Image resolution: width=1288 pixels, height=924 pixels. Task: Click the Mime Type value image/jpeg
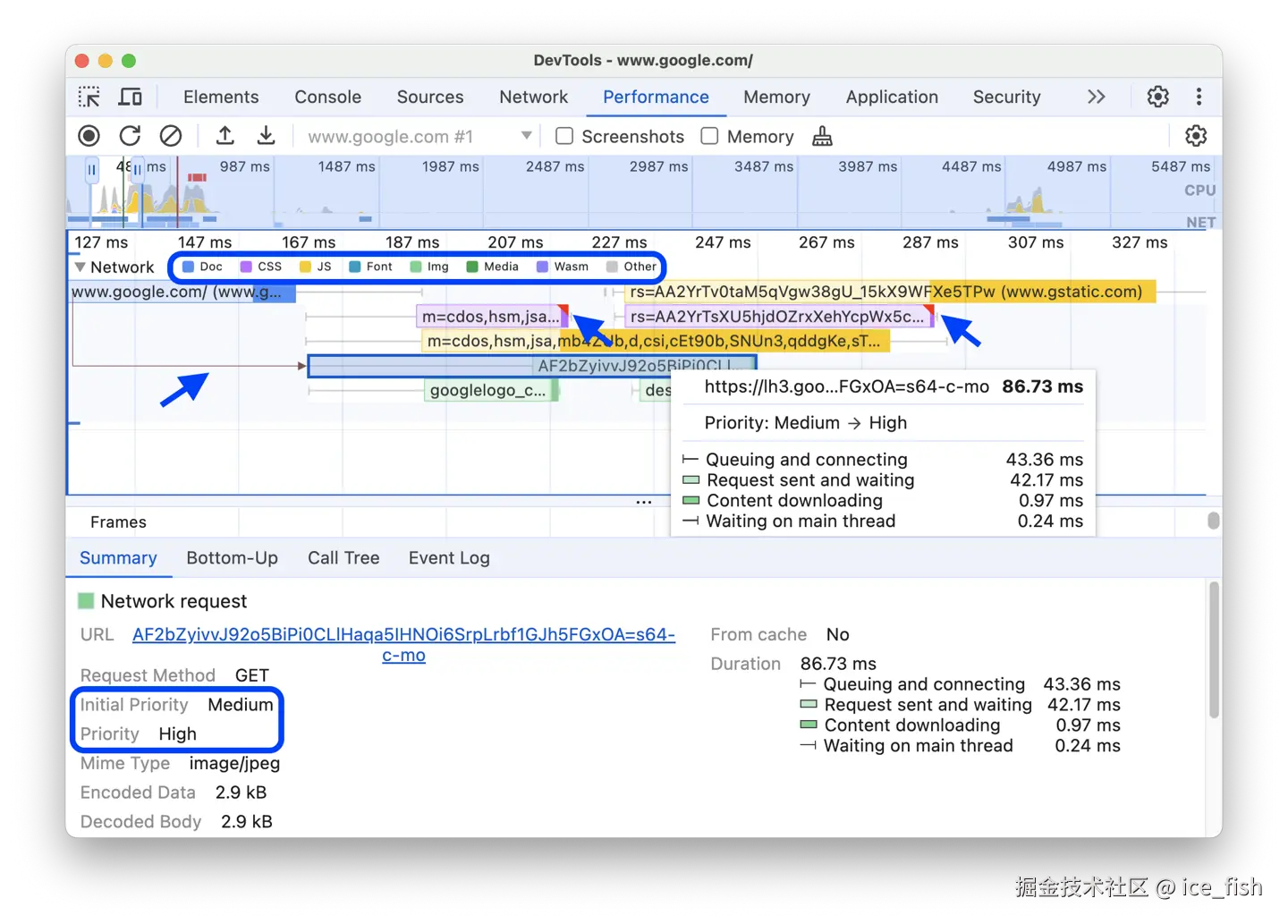(234, 764)
